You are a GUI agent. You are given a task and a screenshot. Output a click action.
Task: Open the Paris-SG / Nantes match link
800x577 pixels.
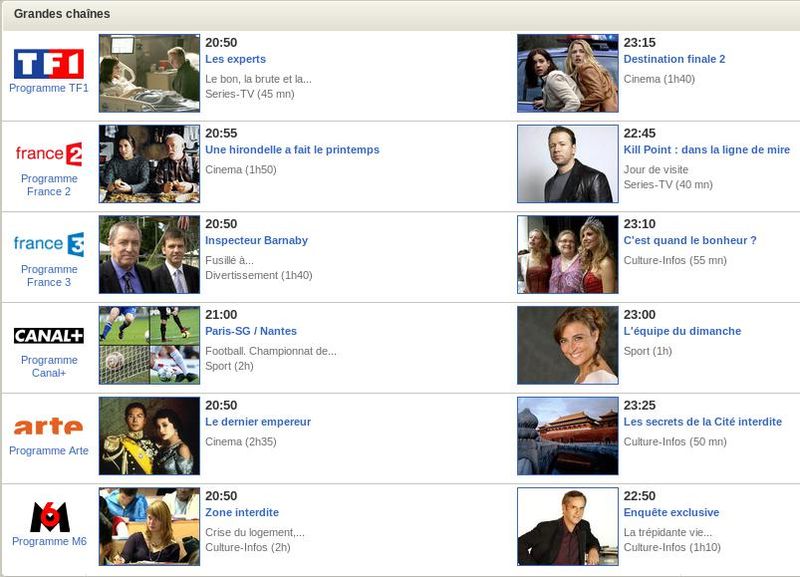[x=250, y=331]
